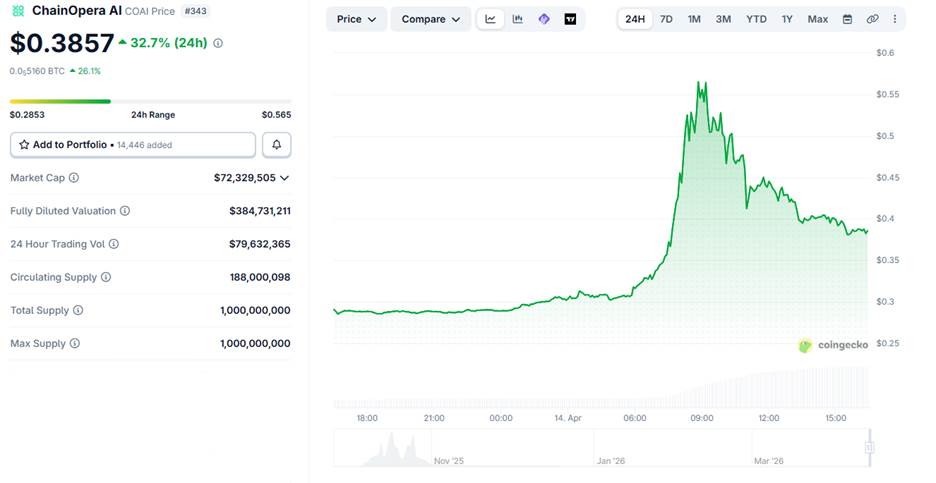The height and width of the screenshot is (483, 936).
Task: Click the price alert bell icon
Action: (277, 145)
